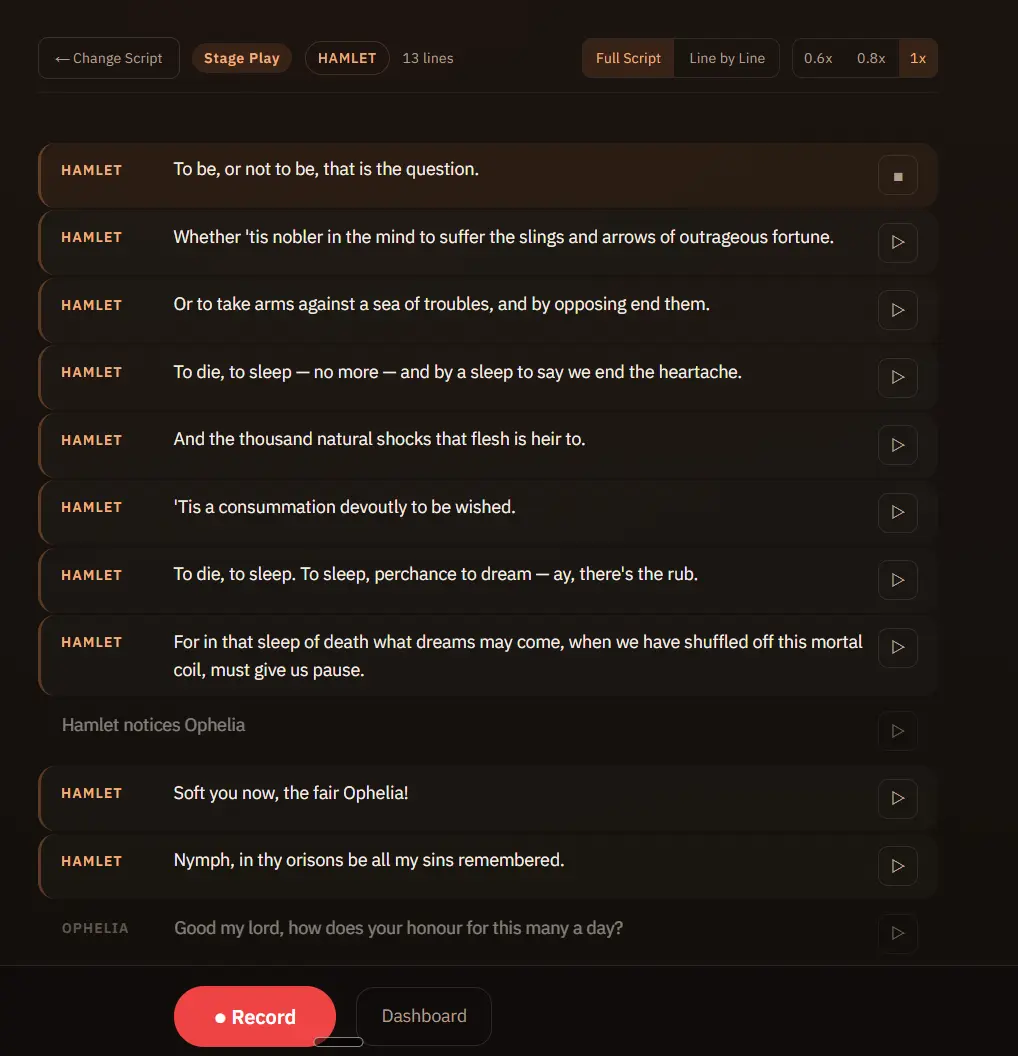1018x1056 pixels.
Task: Select line 'To die, to sleep — no more'
Action: click(x=488, y=377)
